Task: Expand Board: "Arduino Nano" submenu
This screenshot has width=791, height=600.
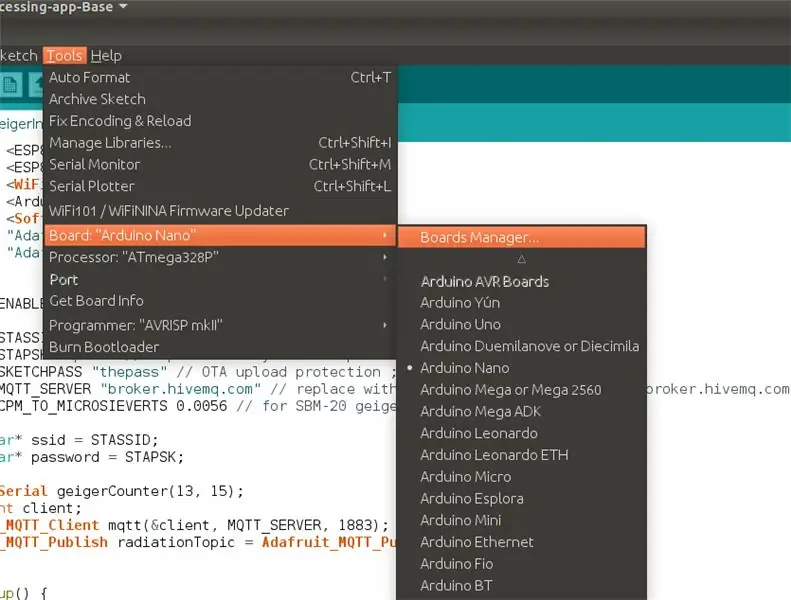Action: click(220, 235)
